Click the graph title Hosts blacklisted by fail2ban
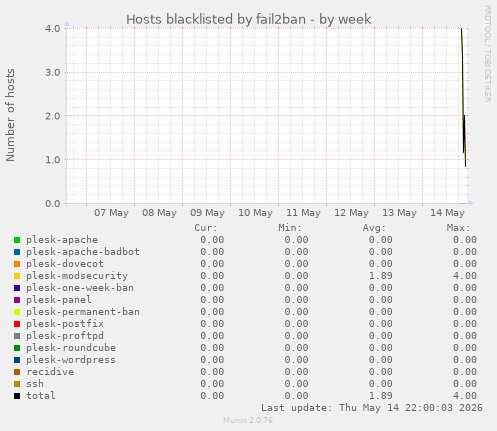This screenshot has width=497, height=431. 248,19
